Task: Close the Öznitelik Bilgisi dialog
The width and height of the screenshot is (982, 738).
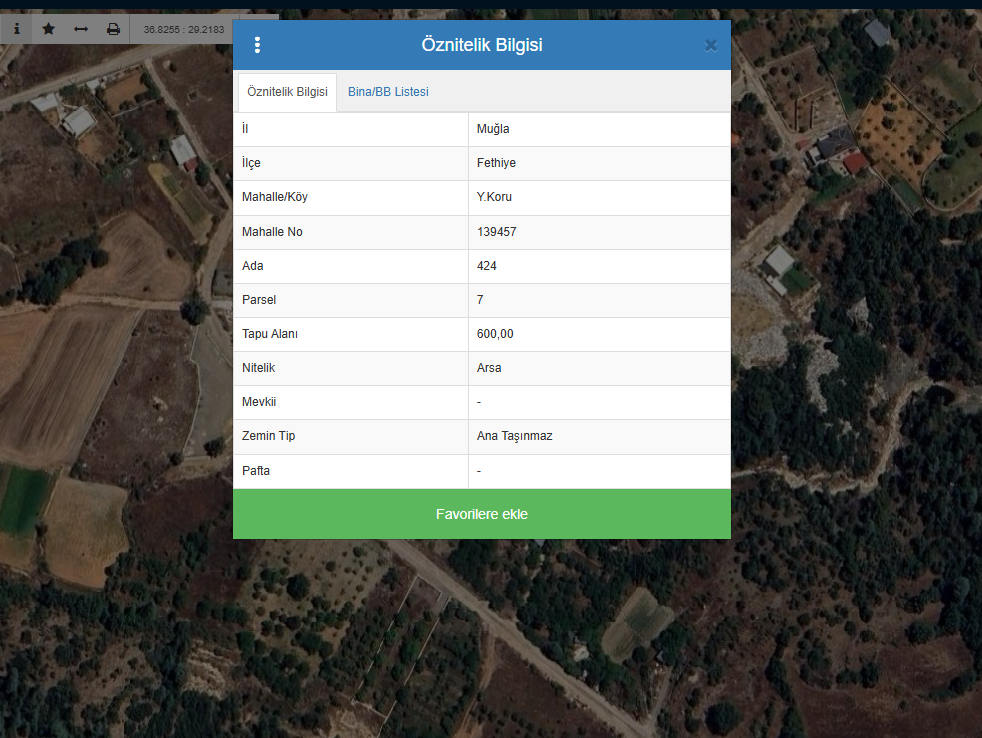Action: click(710, 45)
